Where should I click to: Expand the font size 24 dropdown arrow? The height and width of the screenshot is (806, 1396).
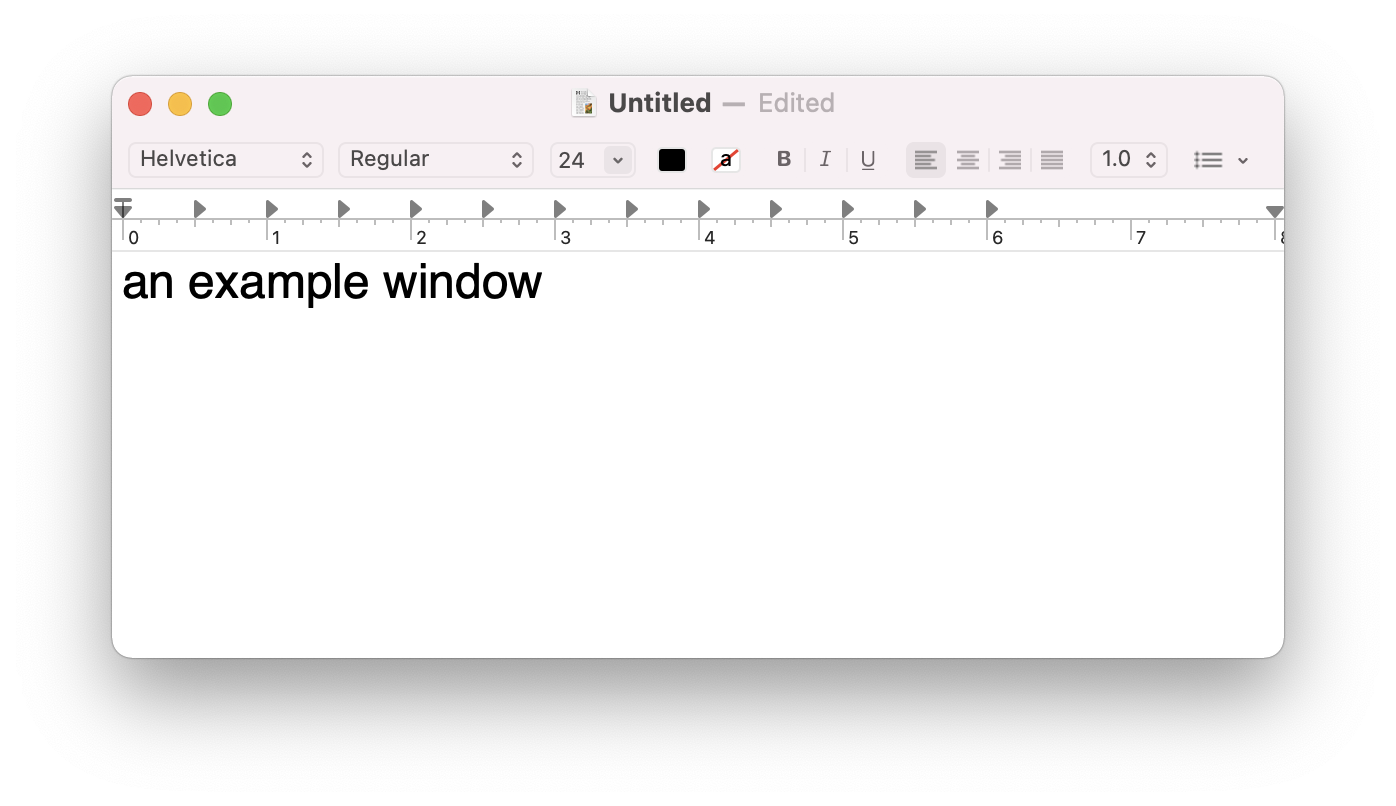point(618,160)
